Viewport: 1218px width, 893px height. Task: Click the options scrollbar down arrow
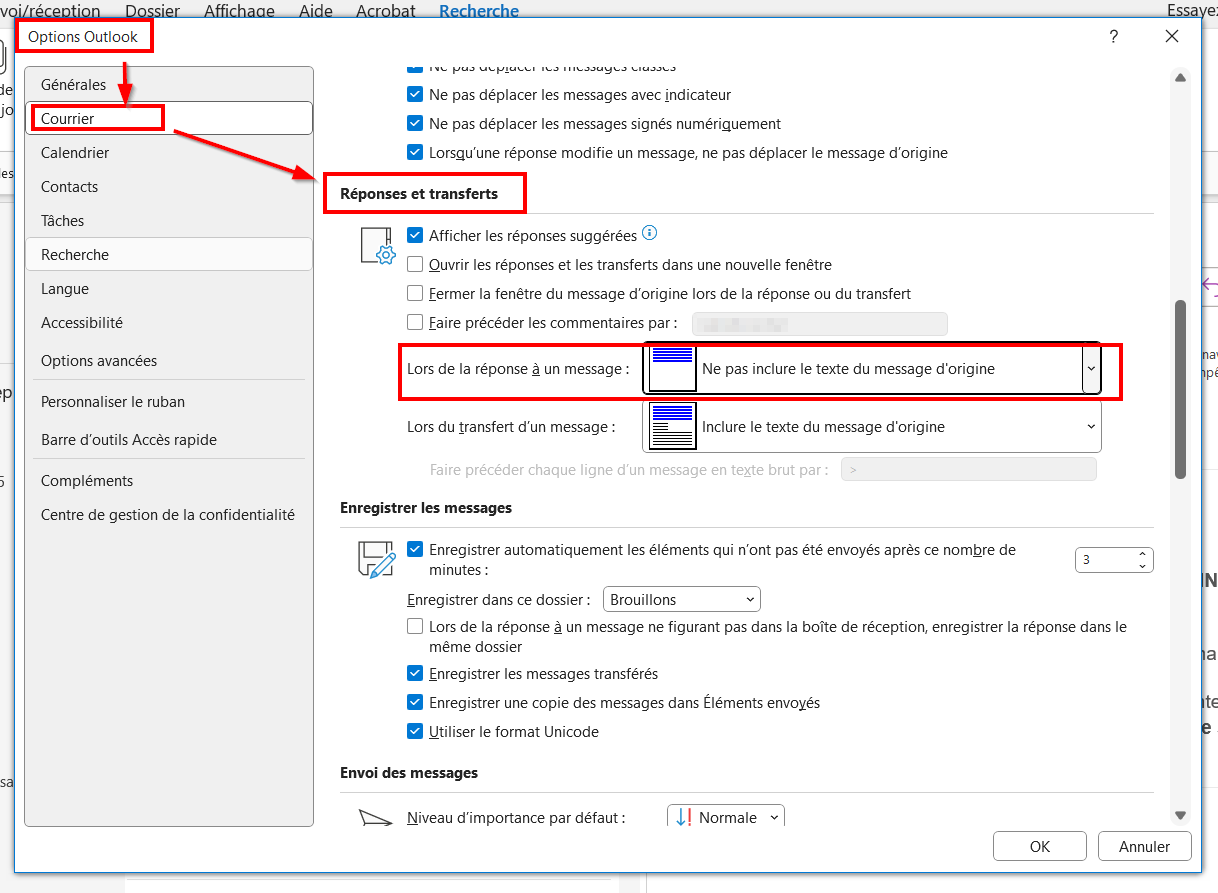coord(1180,816)
